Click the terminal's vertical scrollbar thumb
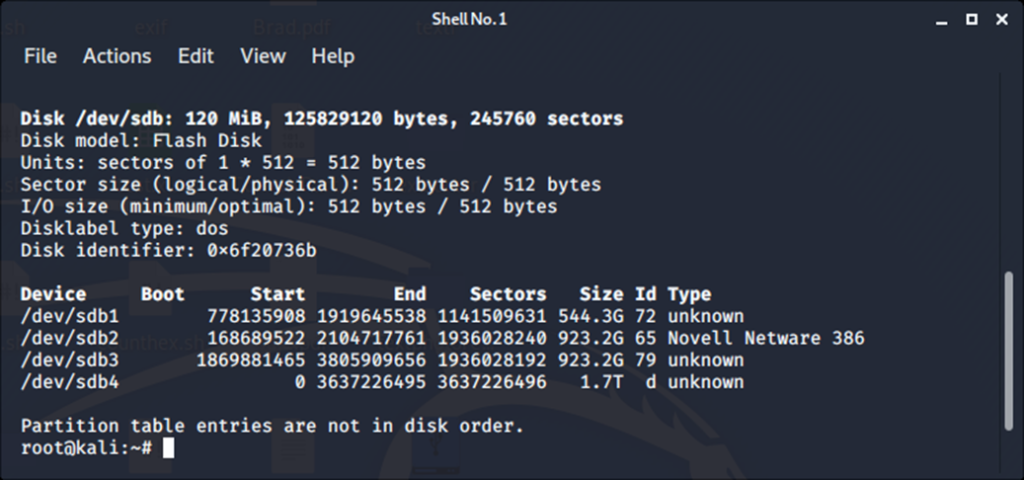Screen dimensions: 1024x480 click(1009, 348)
